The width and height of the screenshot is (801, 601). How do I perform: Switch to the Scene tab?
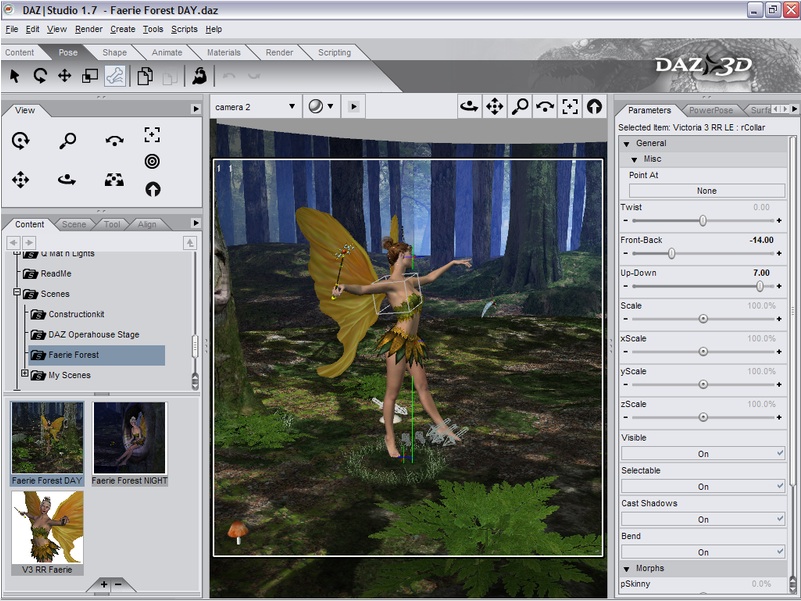click(x=74, y=224)
